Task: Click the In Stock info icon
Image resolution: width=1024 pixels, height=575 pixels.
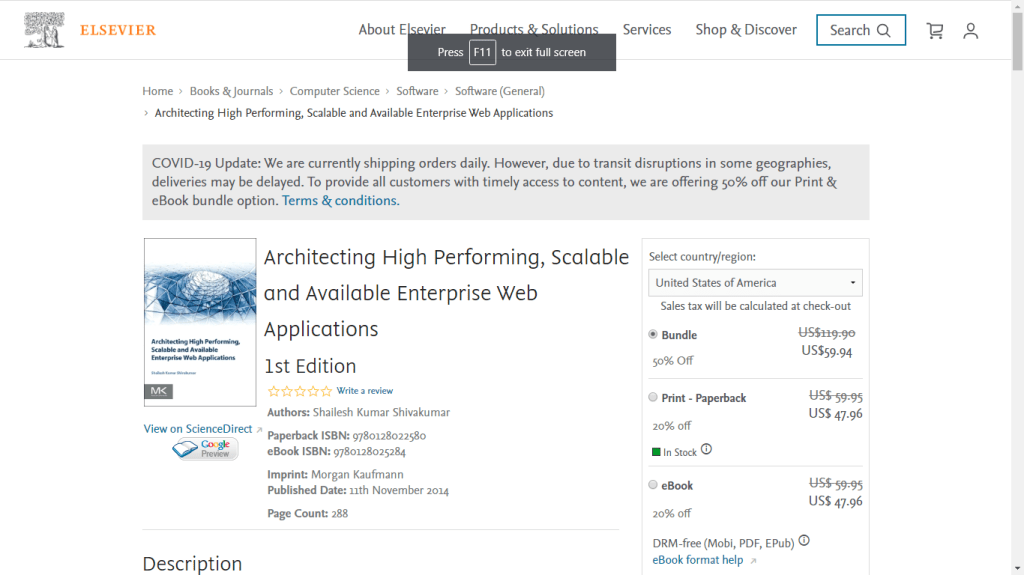Action: click(x=706, y=450)
